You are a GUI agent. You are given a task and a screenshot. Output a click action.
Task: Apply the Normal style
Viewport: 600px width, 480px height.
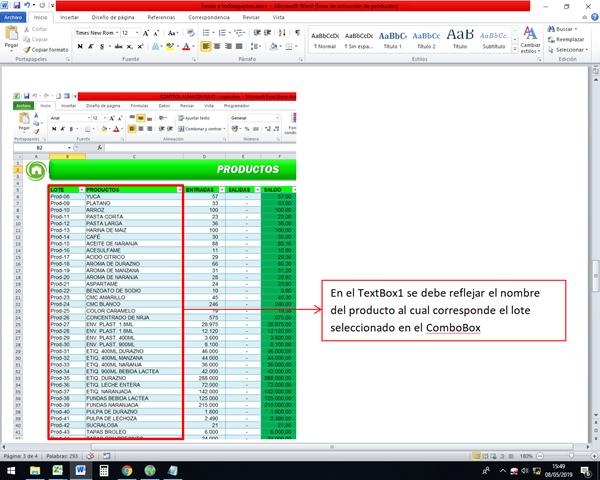pos(325,39)
